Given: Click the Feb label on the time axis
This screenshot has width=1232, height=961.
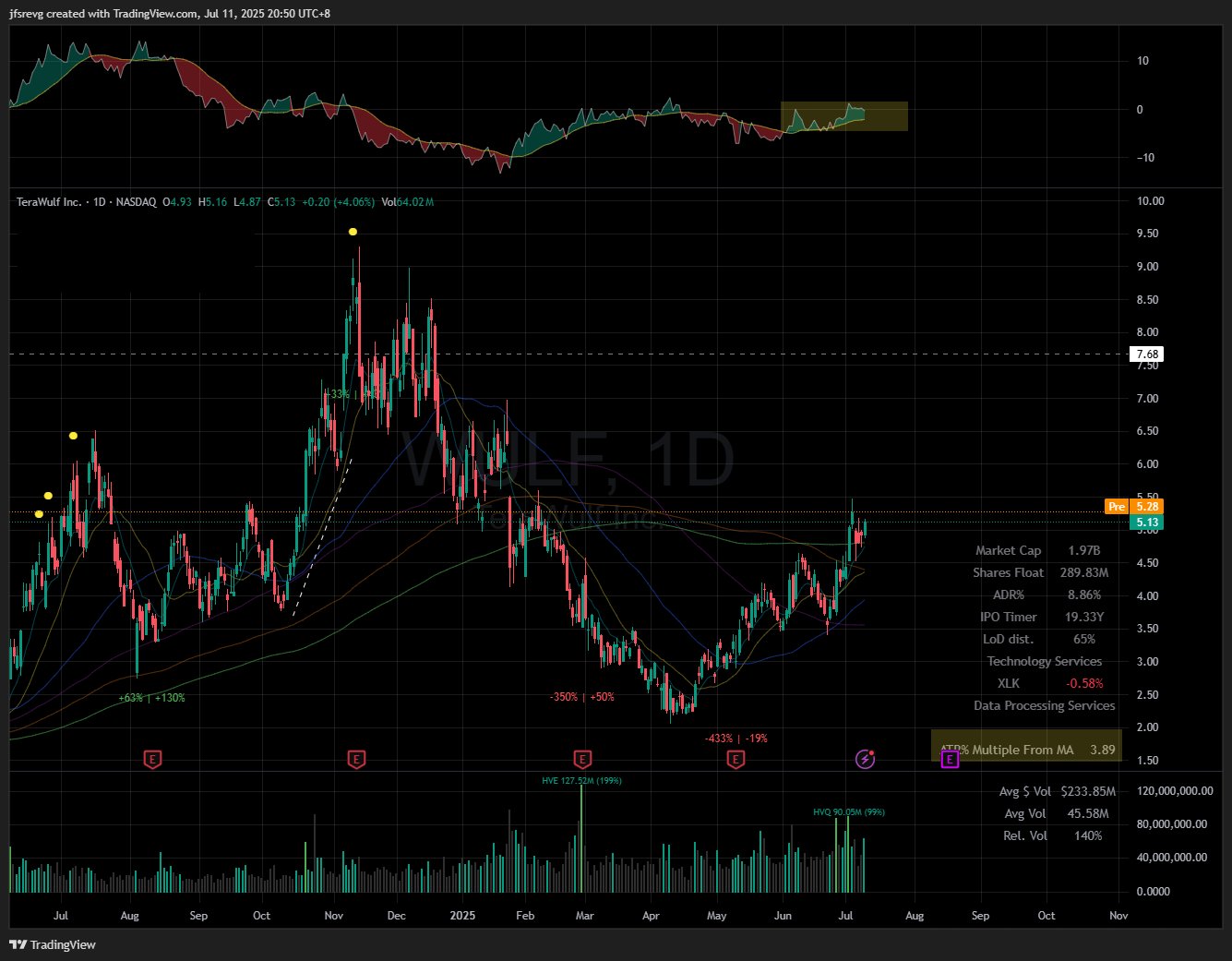Looking at the screenshot, I should [x=525, y=916].
